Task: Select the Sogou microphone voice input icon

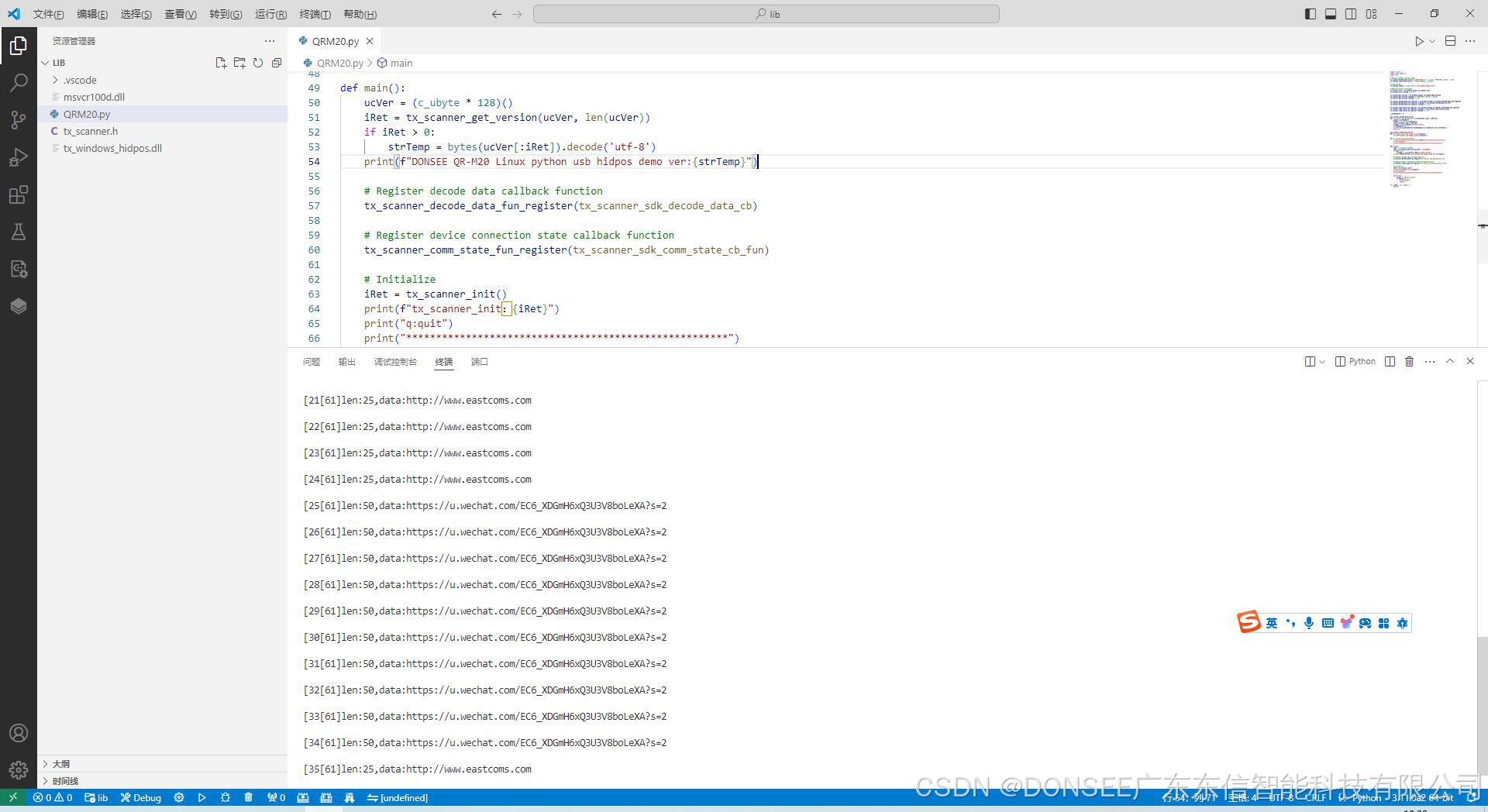Action: coord(1308,622)
